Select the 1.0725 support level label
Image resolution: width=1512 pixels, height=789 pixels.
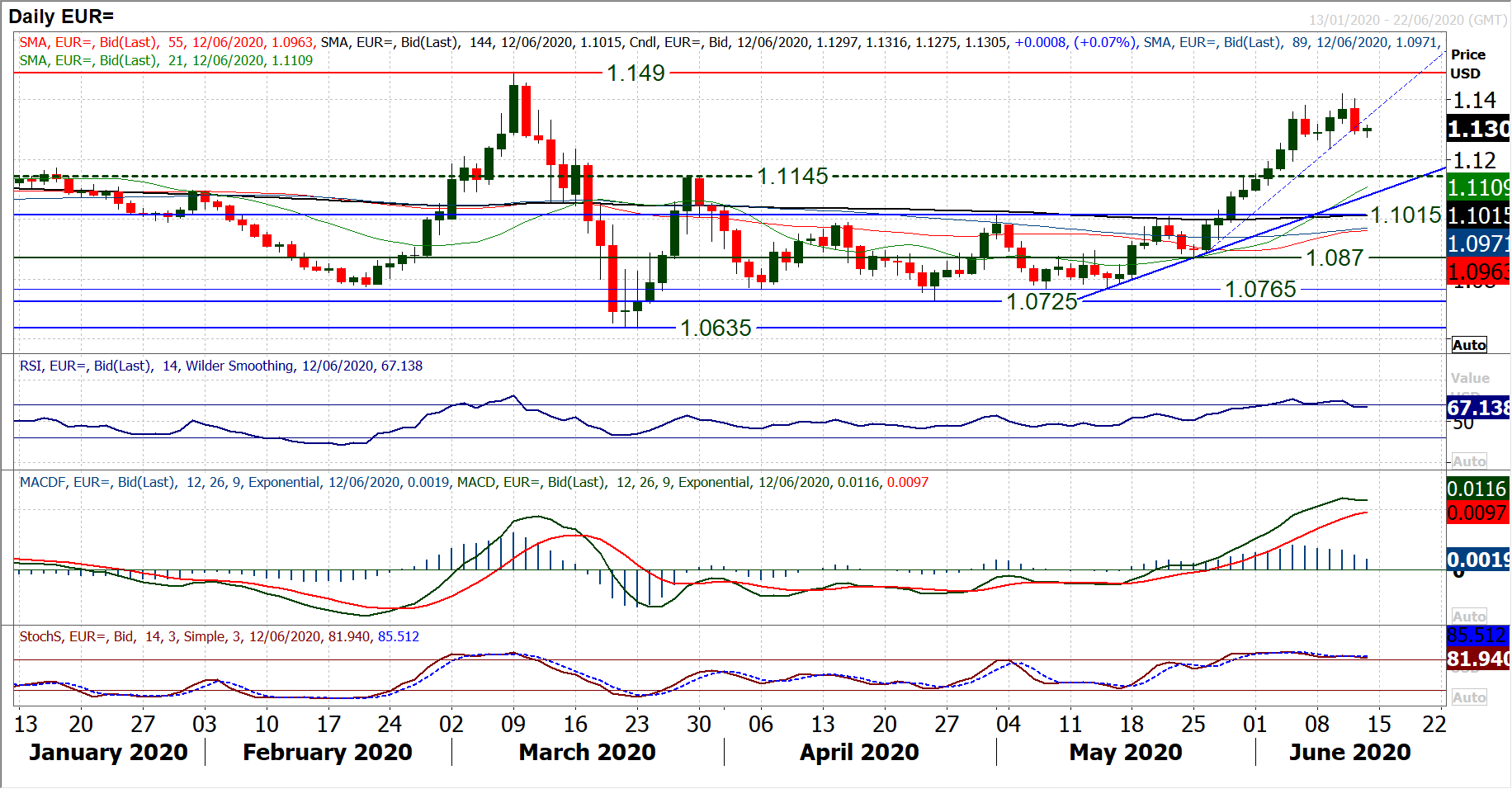tap(1042, 302)
